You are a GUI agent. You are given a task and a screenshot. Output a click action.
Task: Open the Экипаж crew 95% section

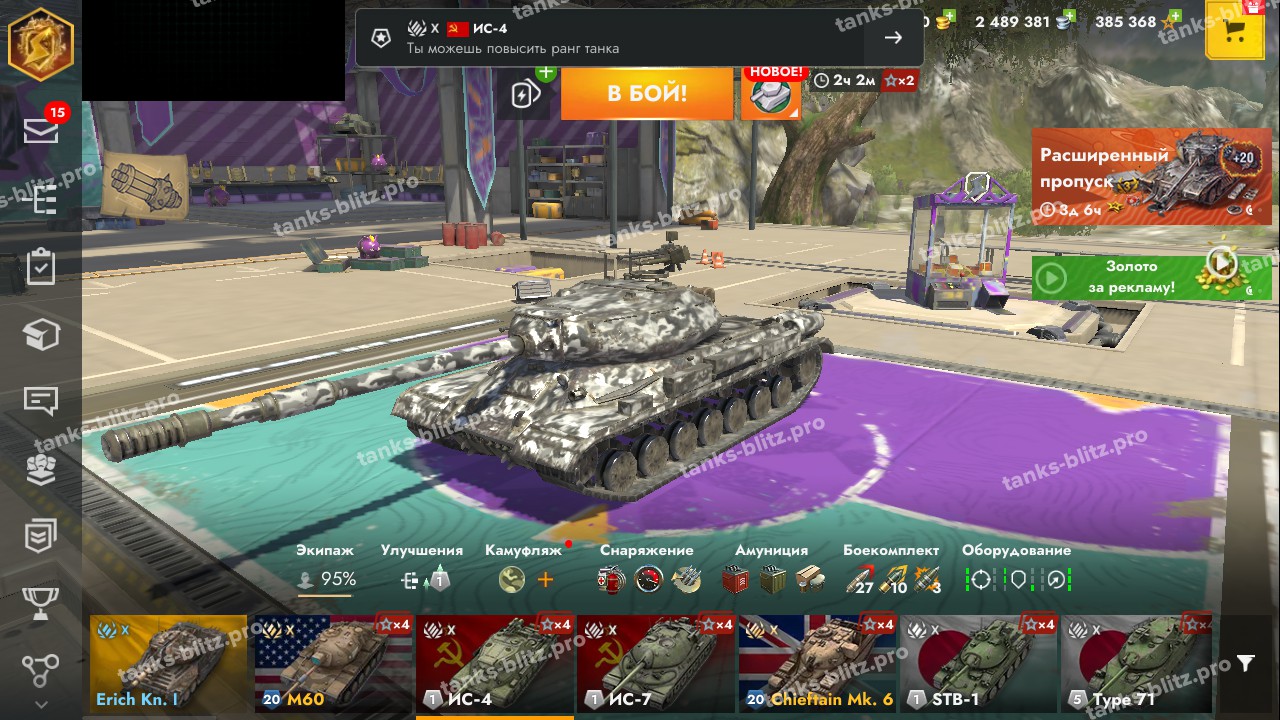click(325, 568)
